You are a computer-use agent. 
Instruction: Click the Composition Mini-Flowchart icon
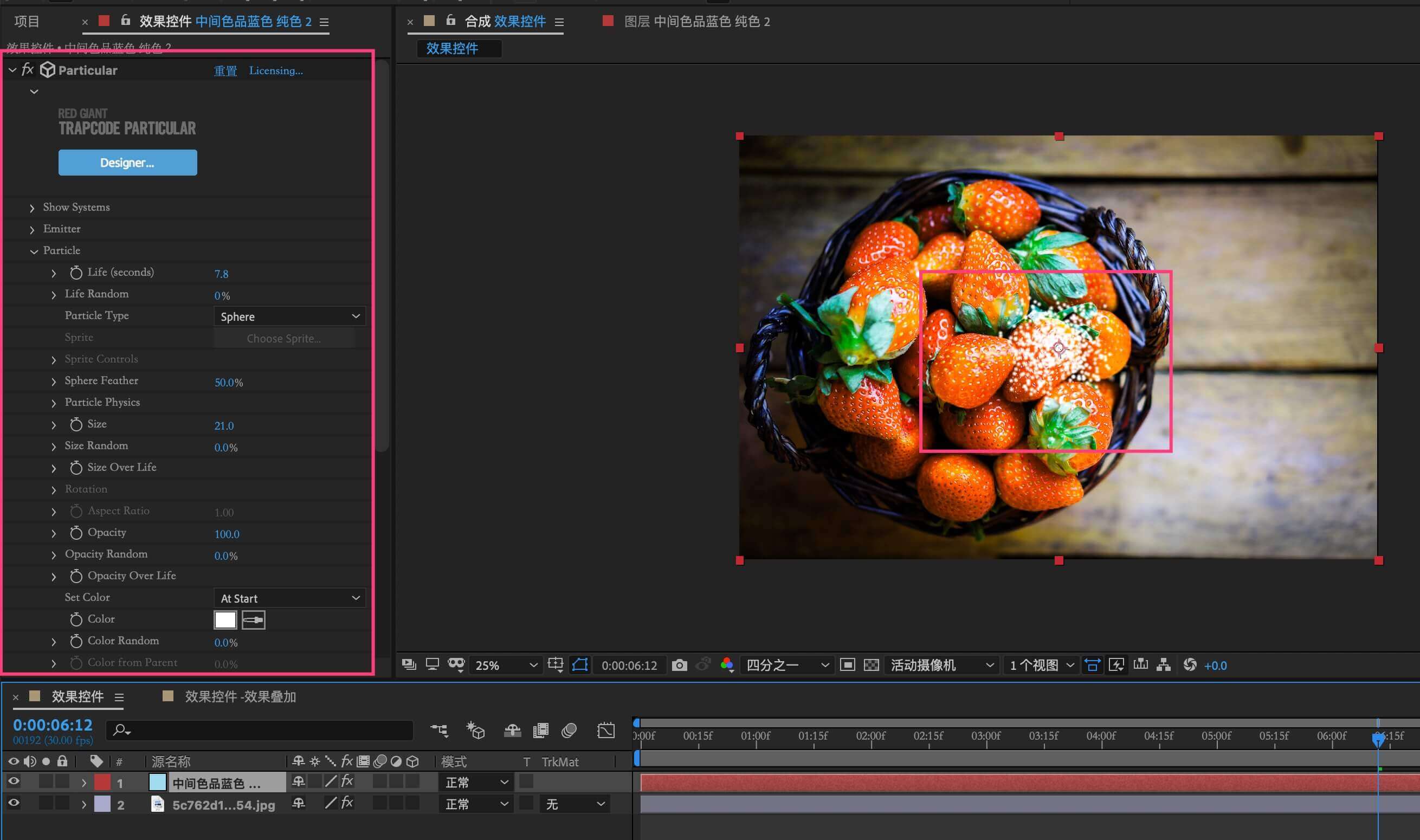click(x=439, y=730)
